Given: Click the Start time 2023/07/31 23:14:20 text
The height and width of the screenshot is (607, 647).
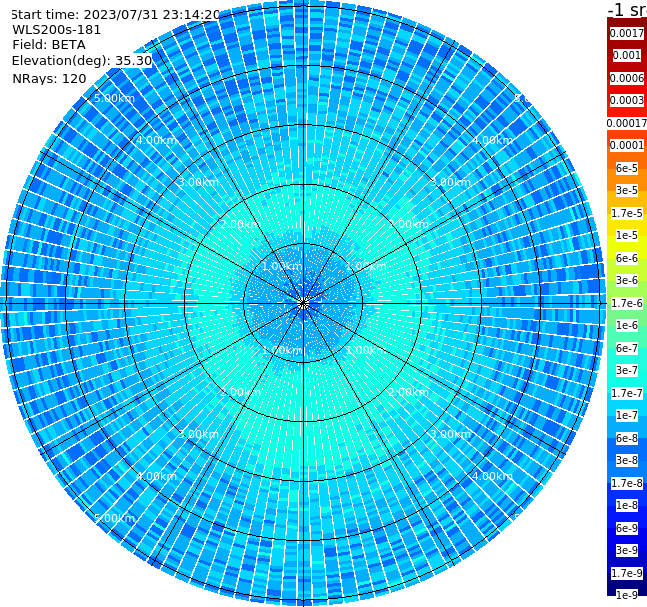Looking at the screenshot, I should coord(116,14).
